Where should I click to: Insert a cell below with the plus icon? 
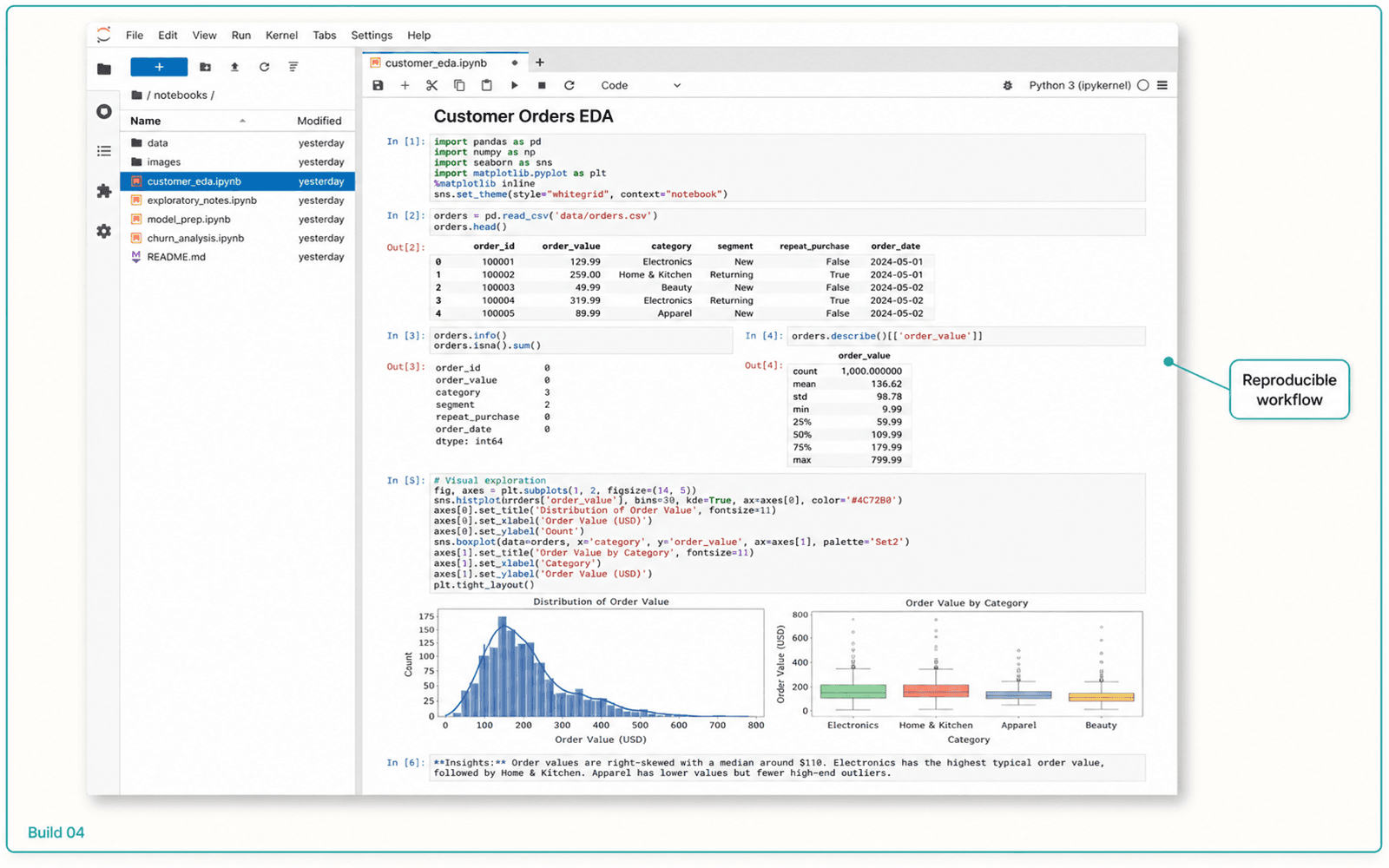pyautogui.click(x=405, y=85)
